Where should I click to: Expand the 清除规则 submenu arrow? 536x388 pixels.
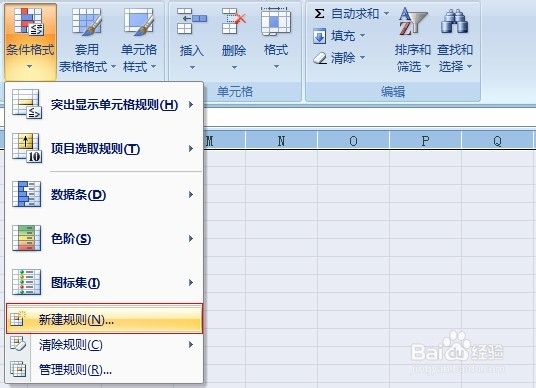[191, 345]
